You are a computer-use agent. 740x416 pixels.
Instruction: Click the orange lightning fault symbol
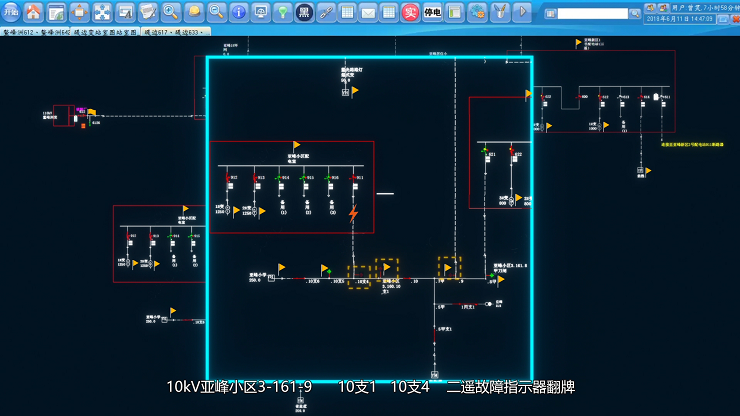353,213
